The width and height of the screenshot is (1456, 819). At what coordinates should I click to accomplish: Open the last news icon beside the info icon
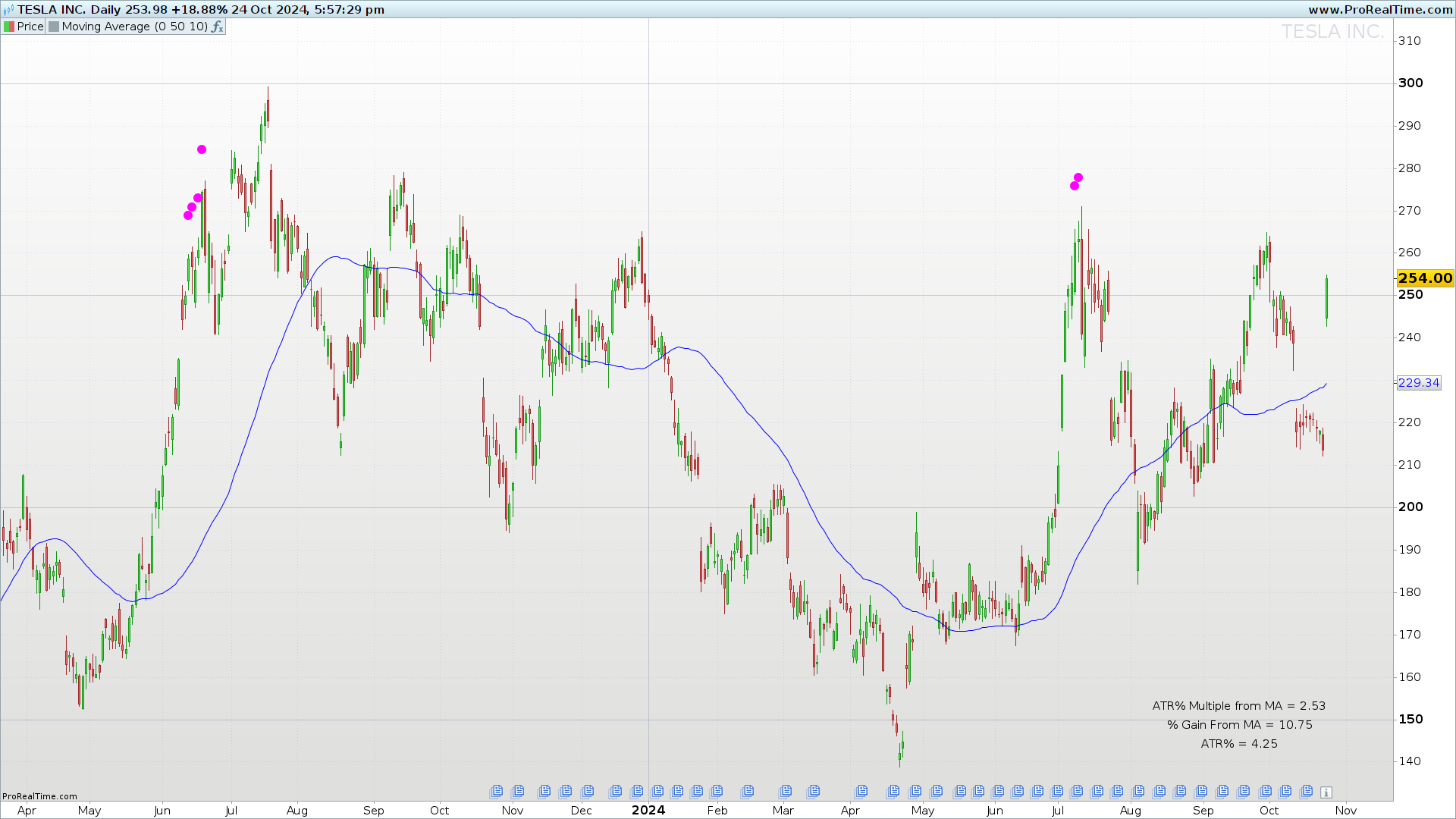click(x=1306, y=791)
